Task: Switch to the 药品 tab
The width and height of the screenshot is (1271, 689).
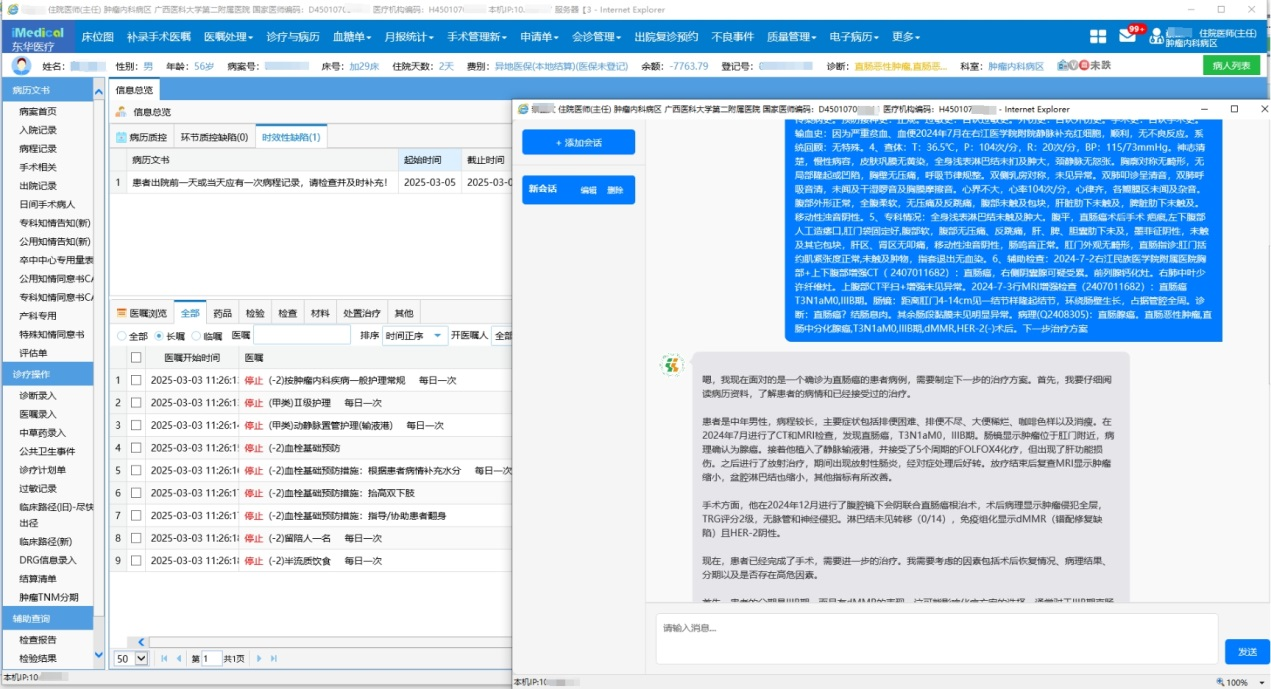Action: (x=222, y=313)
